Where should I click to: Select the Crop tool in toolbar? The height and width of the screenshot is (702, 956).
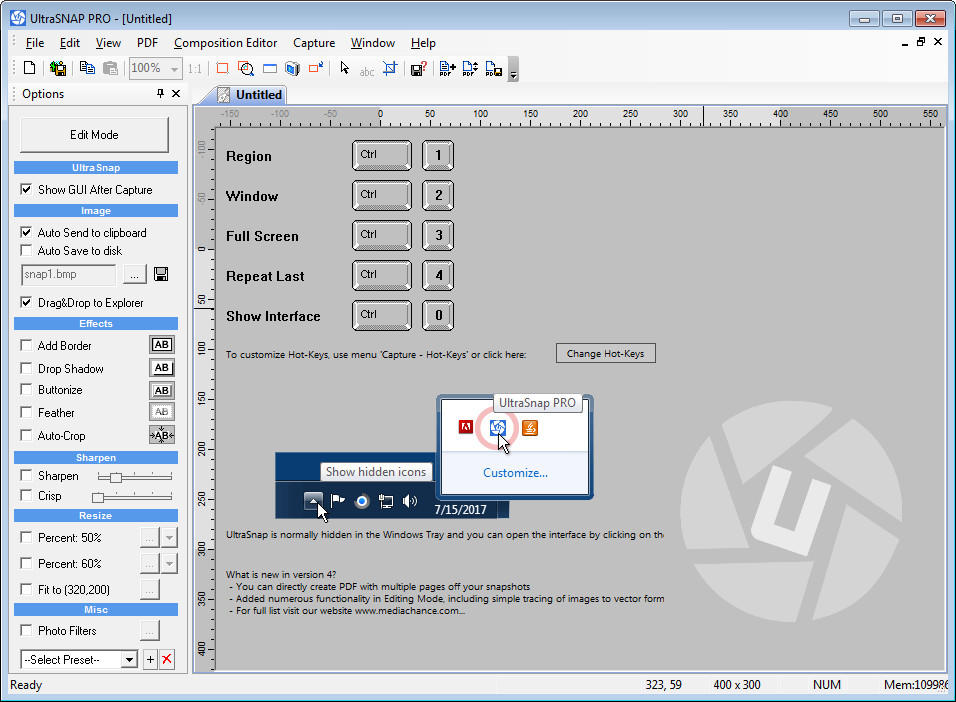click(390, 69)
